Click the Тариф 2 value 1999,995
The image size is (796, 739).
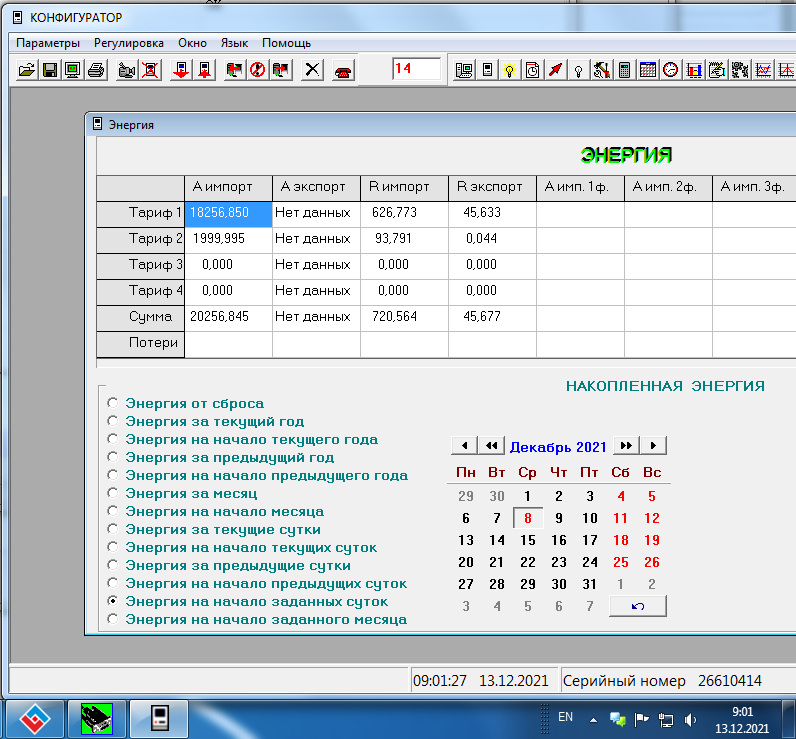tap(228, 239)
